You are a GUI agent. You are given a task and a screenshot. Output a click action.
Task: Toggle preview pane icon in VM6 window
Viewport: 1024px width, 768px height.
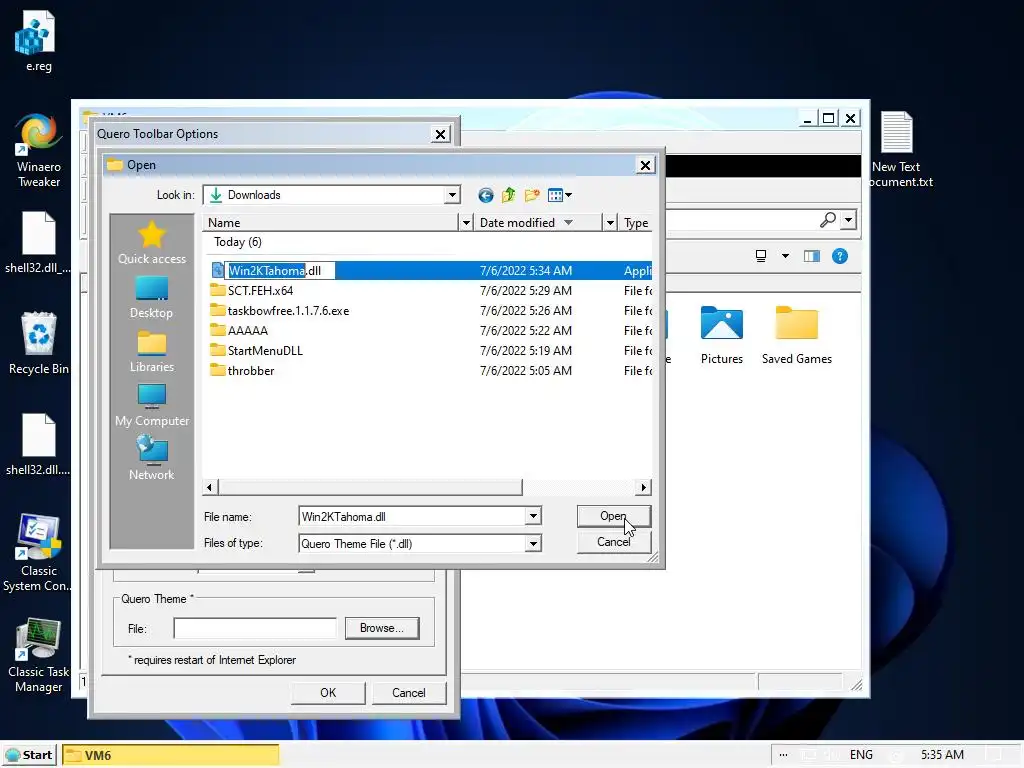(x=812, y=256)
